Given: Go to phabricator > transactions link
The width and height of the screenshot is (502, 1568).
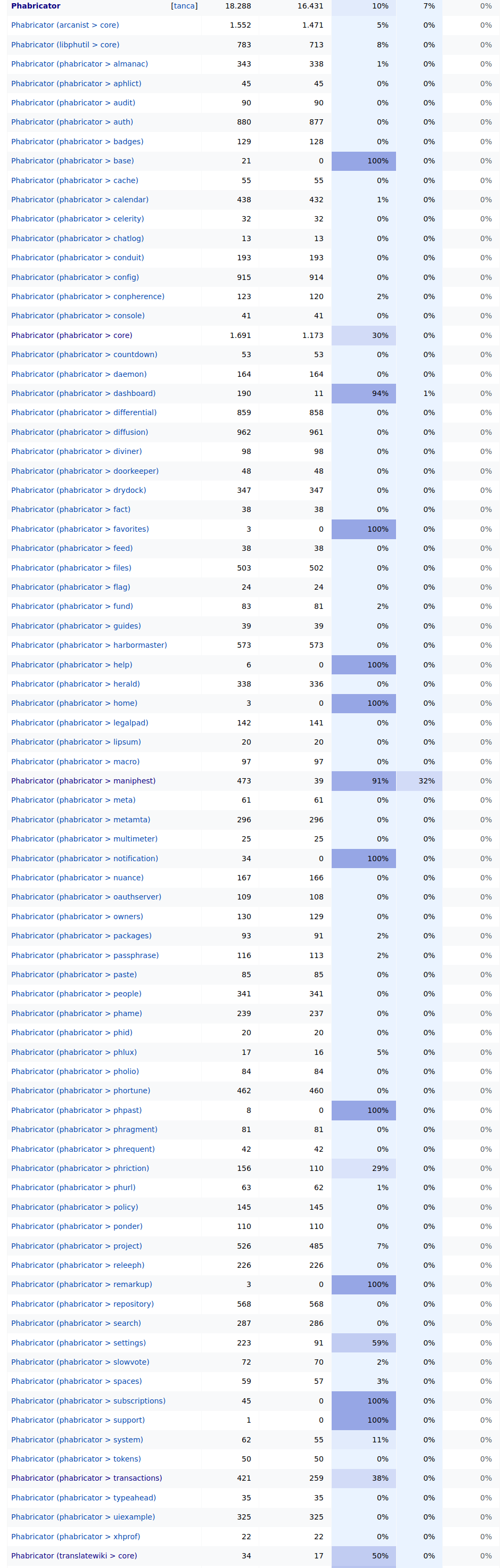Looking at the screenshot, I should point(86,1479).
